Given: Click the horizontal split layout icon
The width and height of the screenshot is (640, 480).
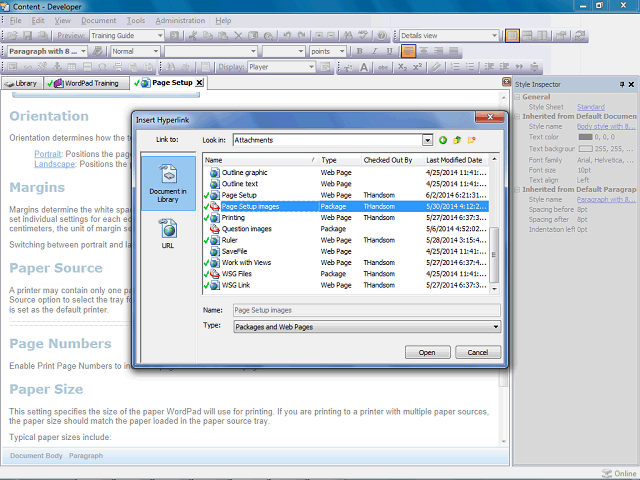Looking at the screenshot, I should (527, 36).
